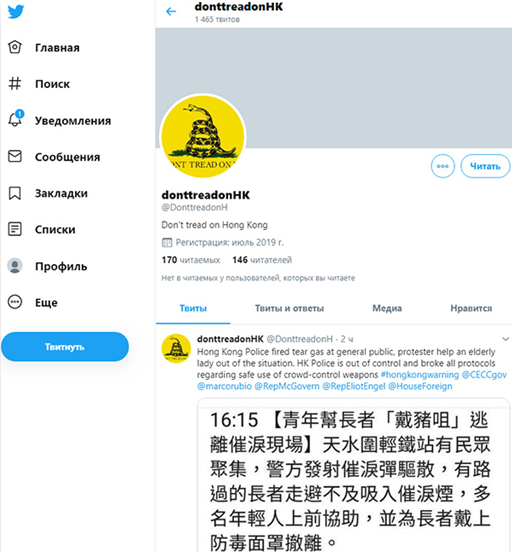Viewport: 512px width, 552px height.
Task: Open the Gadsden snake profile picture
Action: coord(203,136)
